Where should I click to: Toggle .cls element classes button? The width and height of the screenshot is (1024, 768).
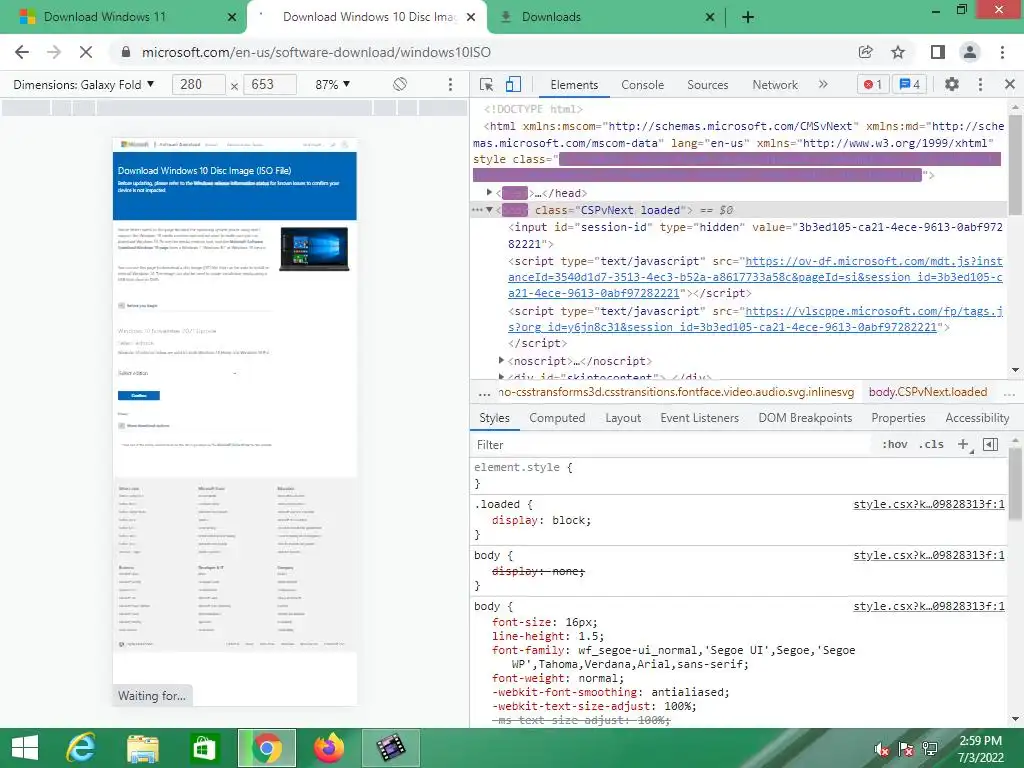coord(931,444)
